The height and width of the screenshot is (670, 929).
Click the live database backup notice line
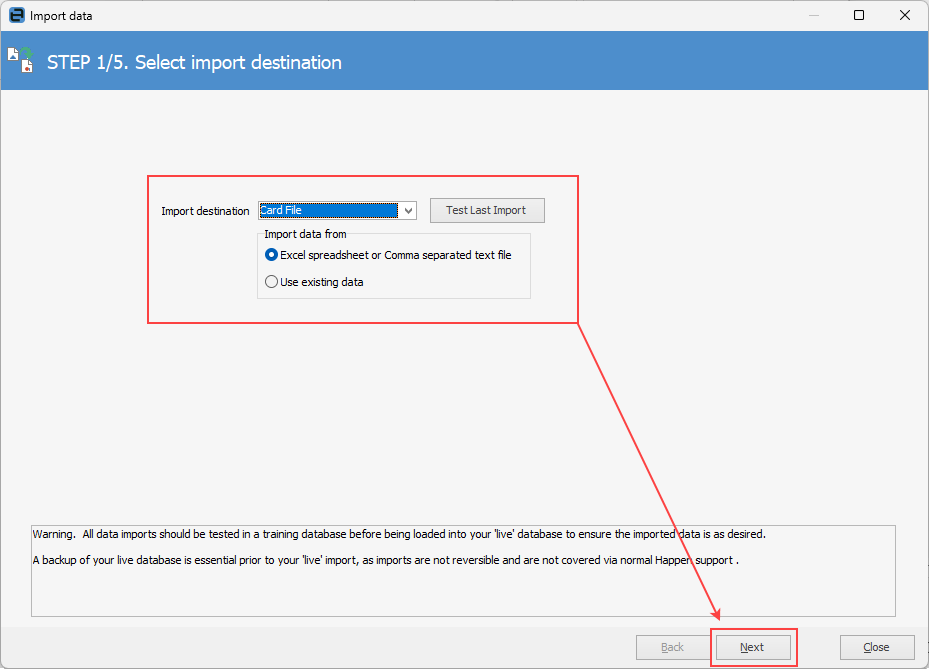[x=385, y=560]
